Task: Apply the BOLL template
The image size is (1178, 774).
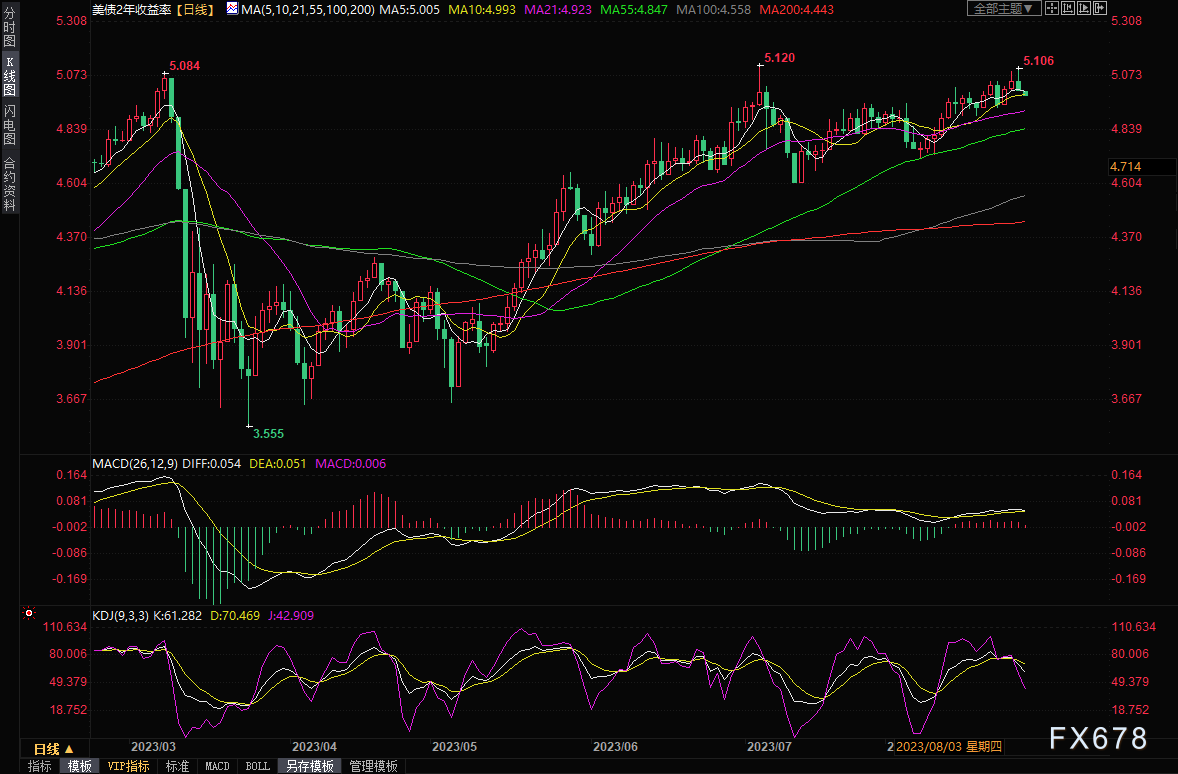Action: pyautogui.click(x=257, y=766)
